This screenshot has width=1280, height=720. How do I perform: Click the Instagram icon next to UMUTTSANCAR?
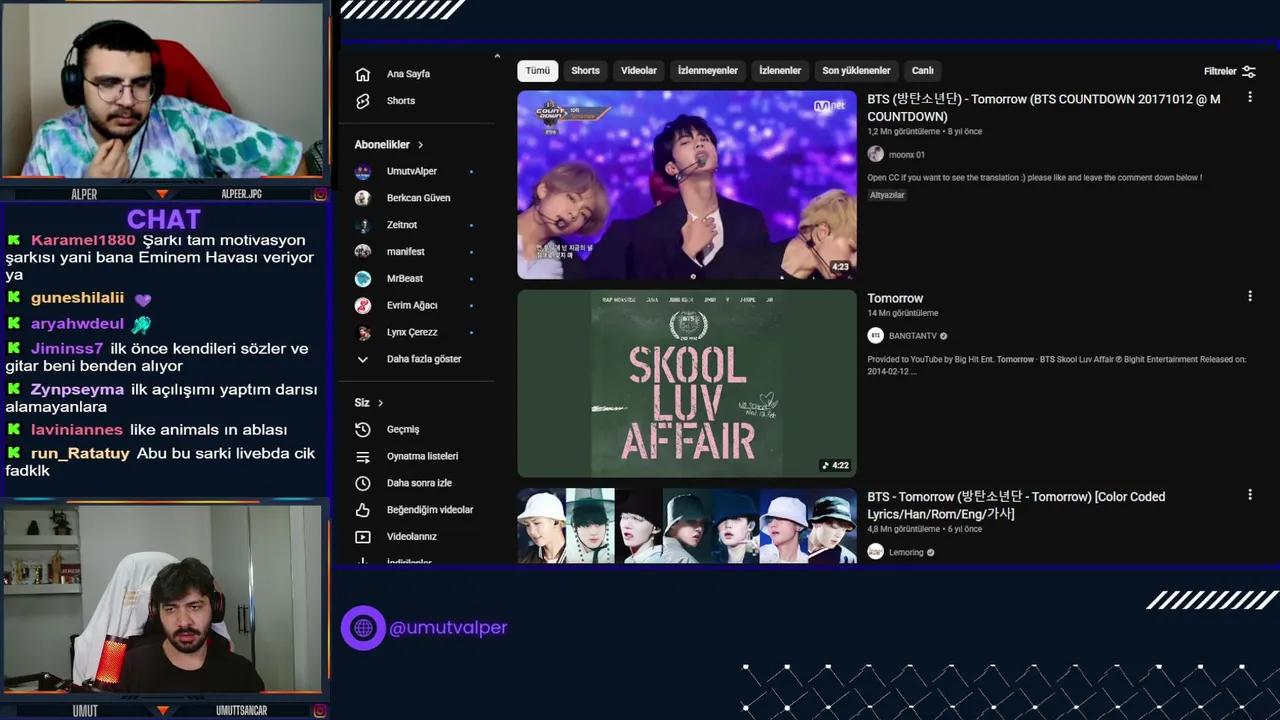pos(320,711)
